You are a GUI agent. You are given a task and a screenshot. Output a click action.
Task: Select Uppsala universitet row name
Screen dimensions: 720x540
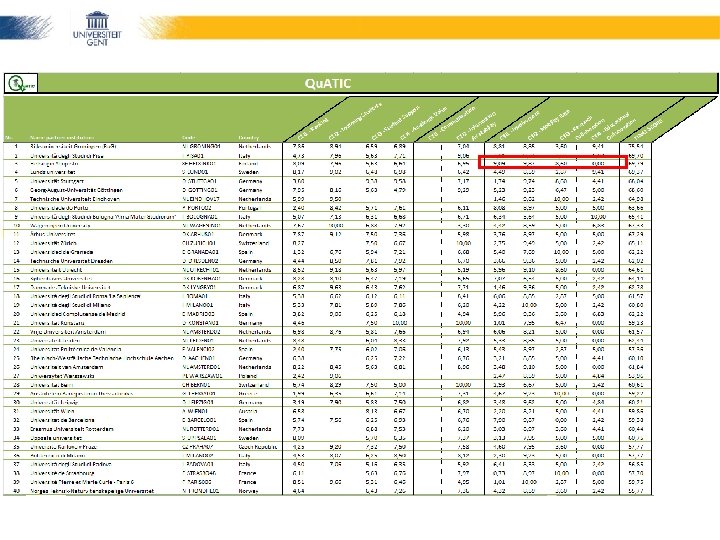tap(56, 438)
